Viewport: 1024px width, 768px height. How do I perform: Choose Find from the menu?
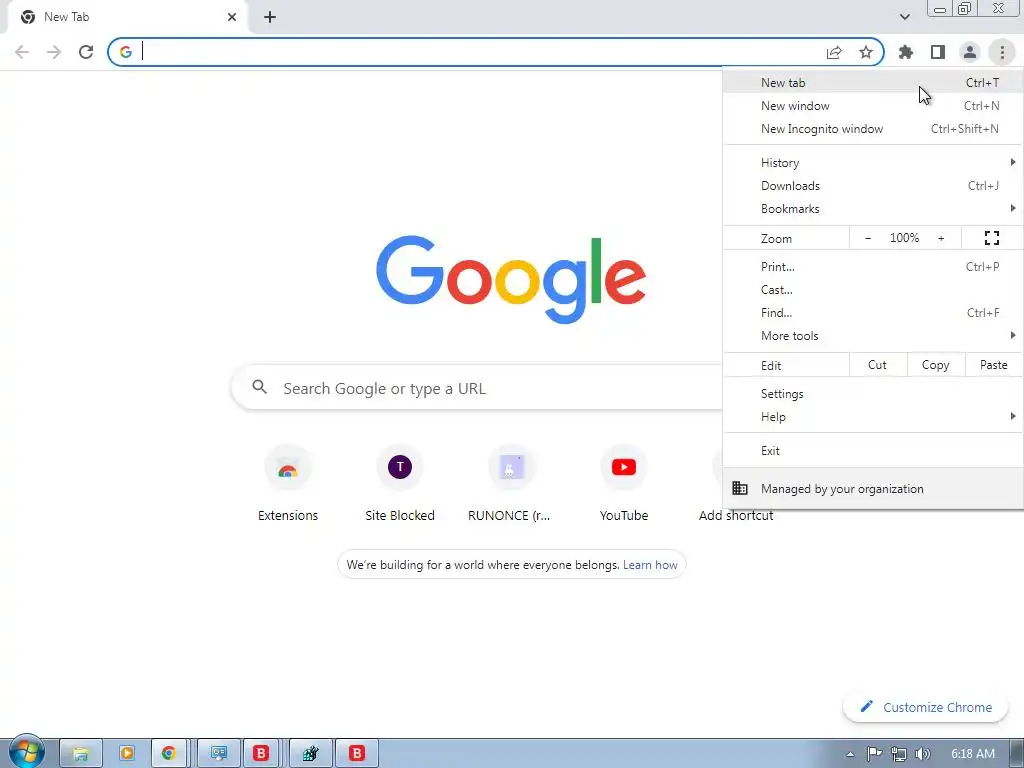872,313
